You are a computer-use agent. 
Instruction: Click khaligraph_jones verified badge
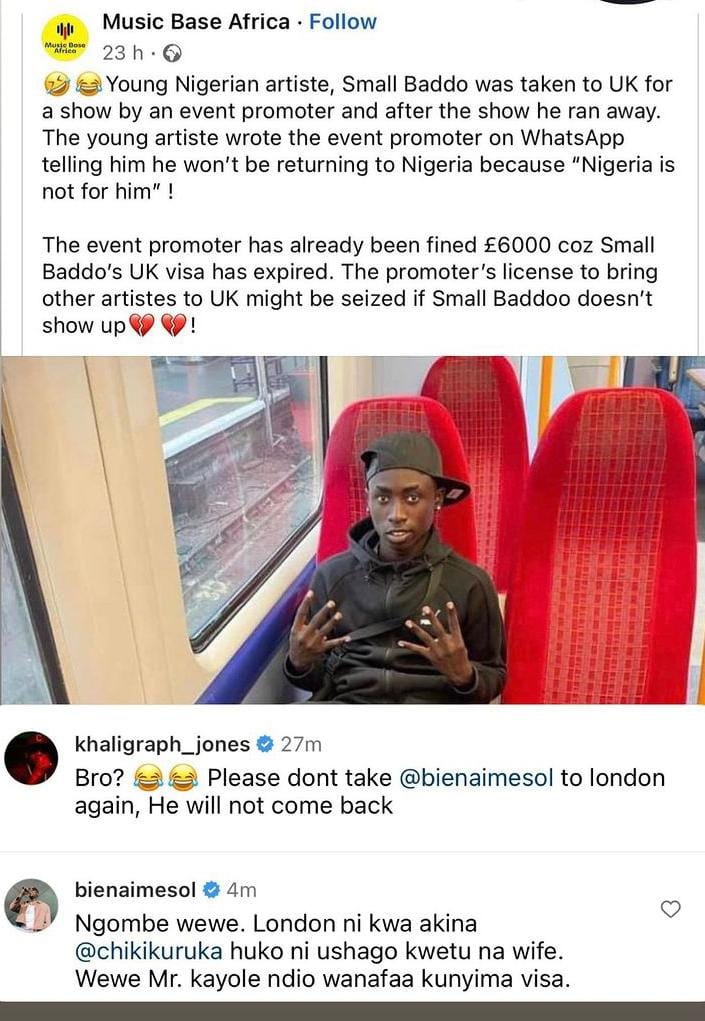click(x=265, y=744)
